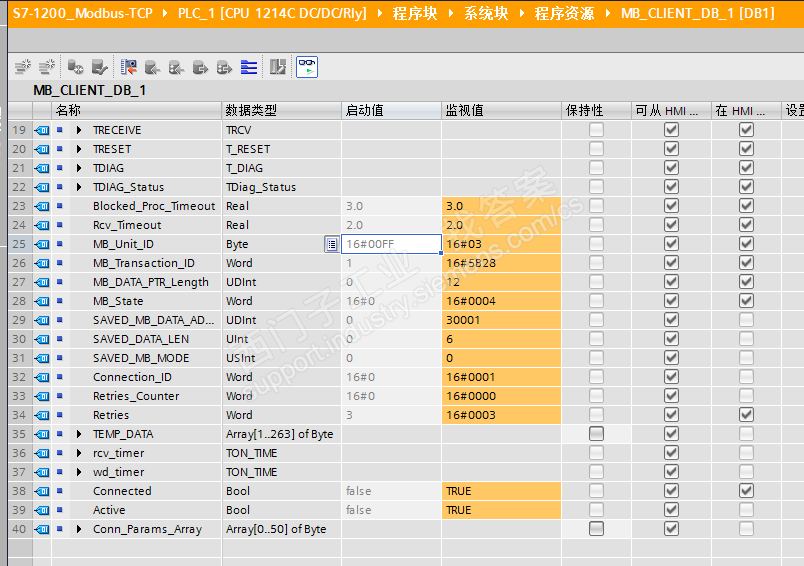Open 程序块 breadcrumb
This screenshot has width=804, height=566.
tap(415, 13)
